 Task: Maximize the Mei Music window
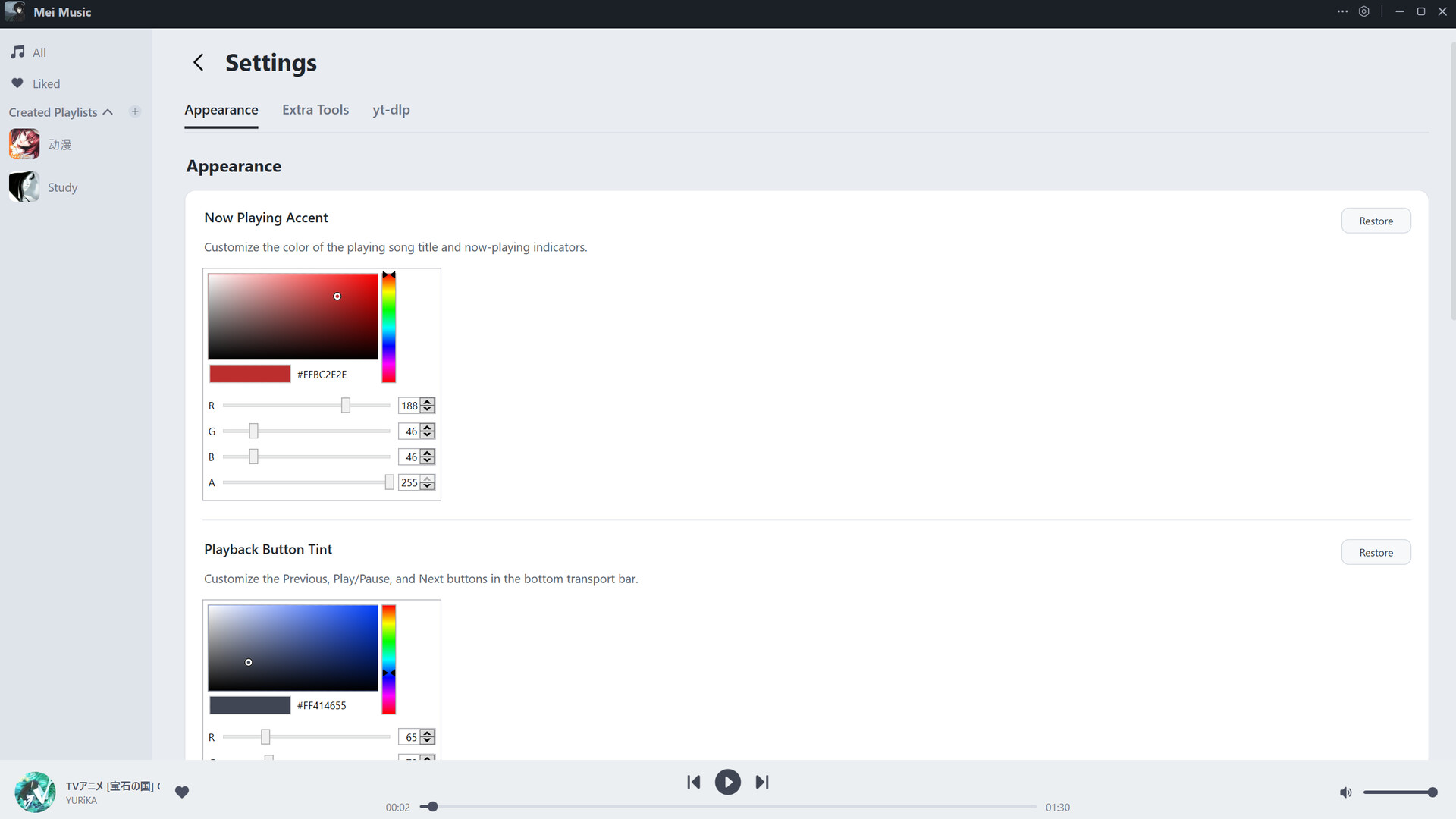1421,11
